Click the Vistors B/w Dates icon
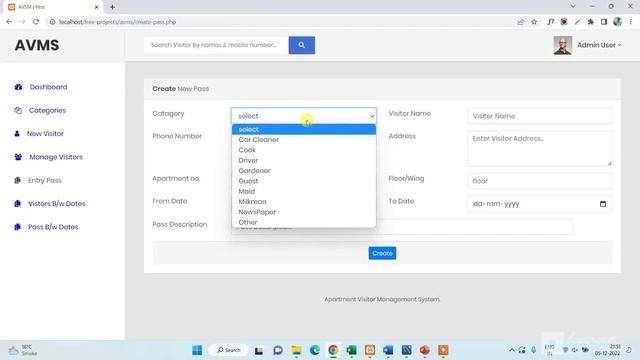640x360 pixels. (17, 203)
